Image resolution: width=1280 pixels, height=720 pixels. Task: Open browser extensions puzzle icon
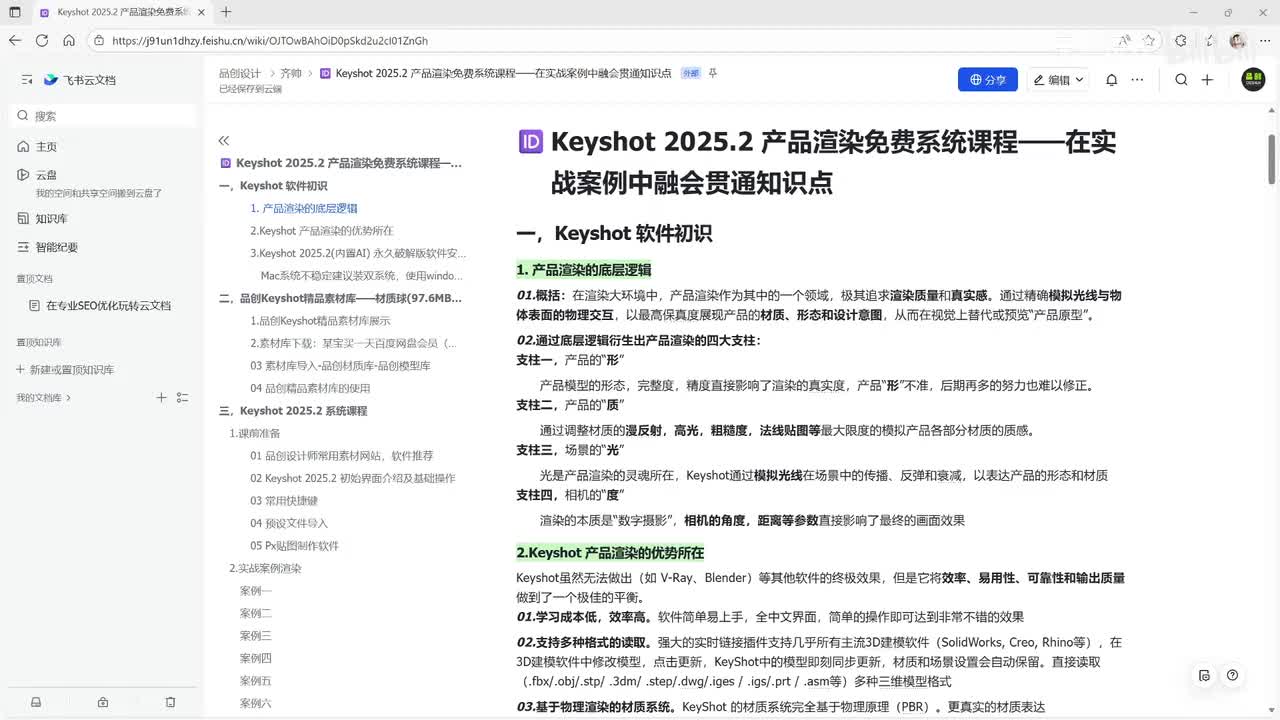1181,41
